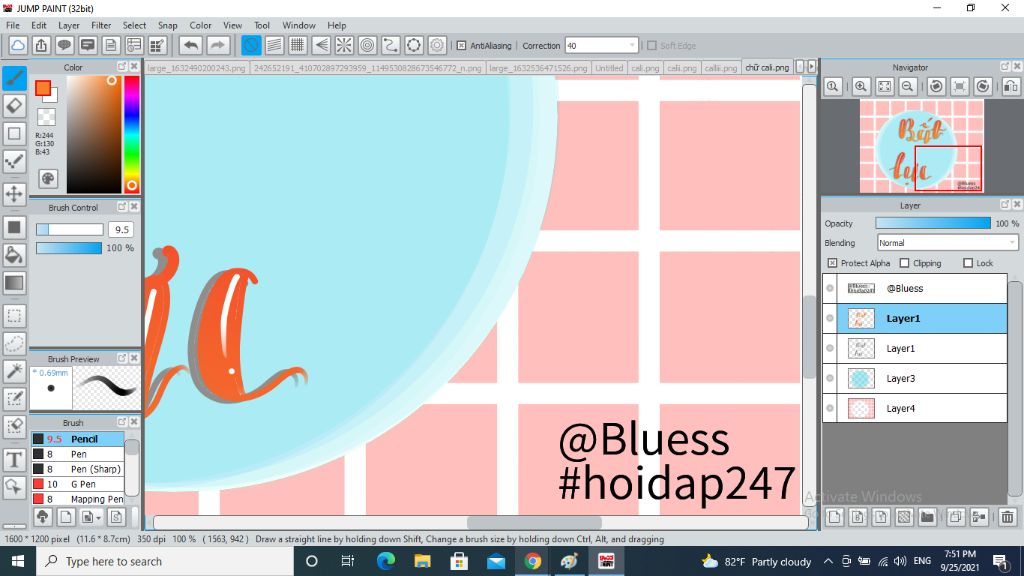This screenshot has width=1024, height=576.
Task: Enable the concentric circle snap icon
Action: [367, 45]
